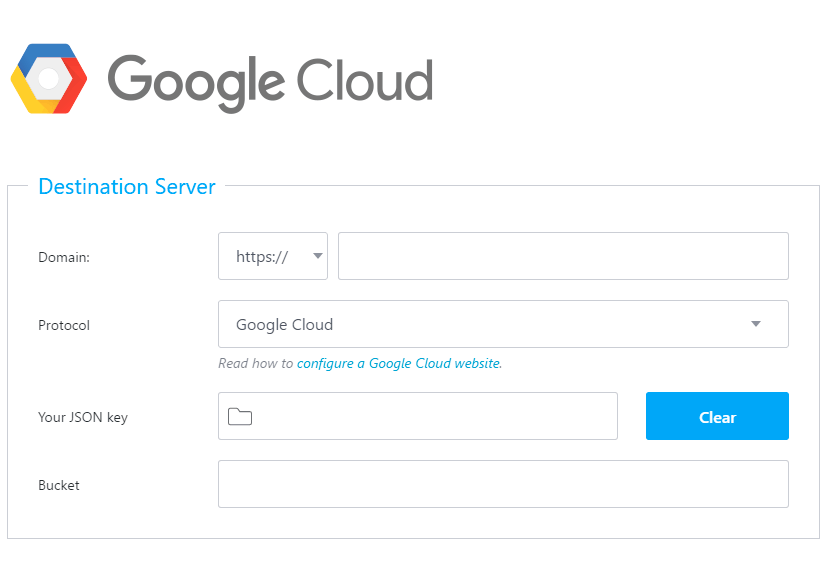This screenshot has height=577, width=832.
Task: Select the Destination Server section heading
Action: click(126, 187)
